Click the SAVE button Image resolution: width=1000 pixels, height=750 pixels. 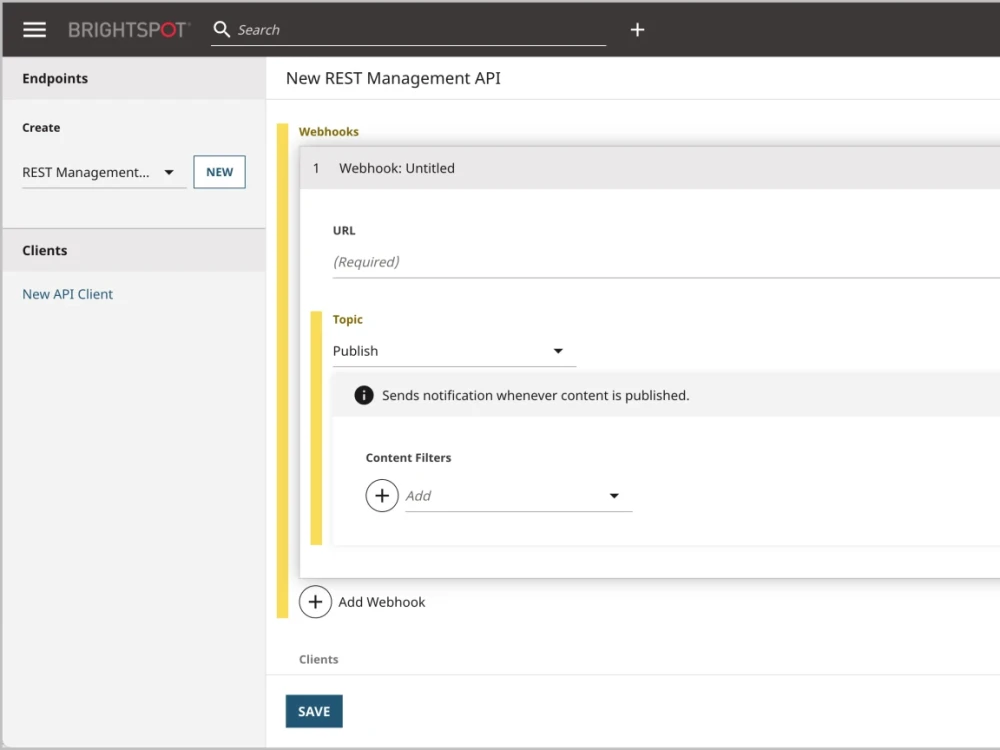click(313, 711)
